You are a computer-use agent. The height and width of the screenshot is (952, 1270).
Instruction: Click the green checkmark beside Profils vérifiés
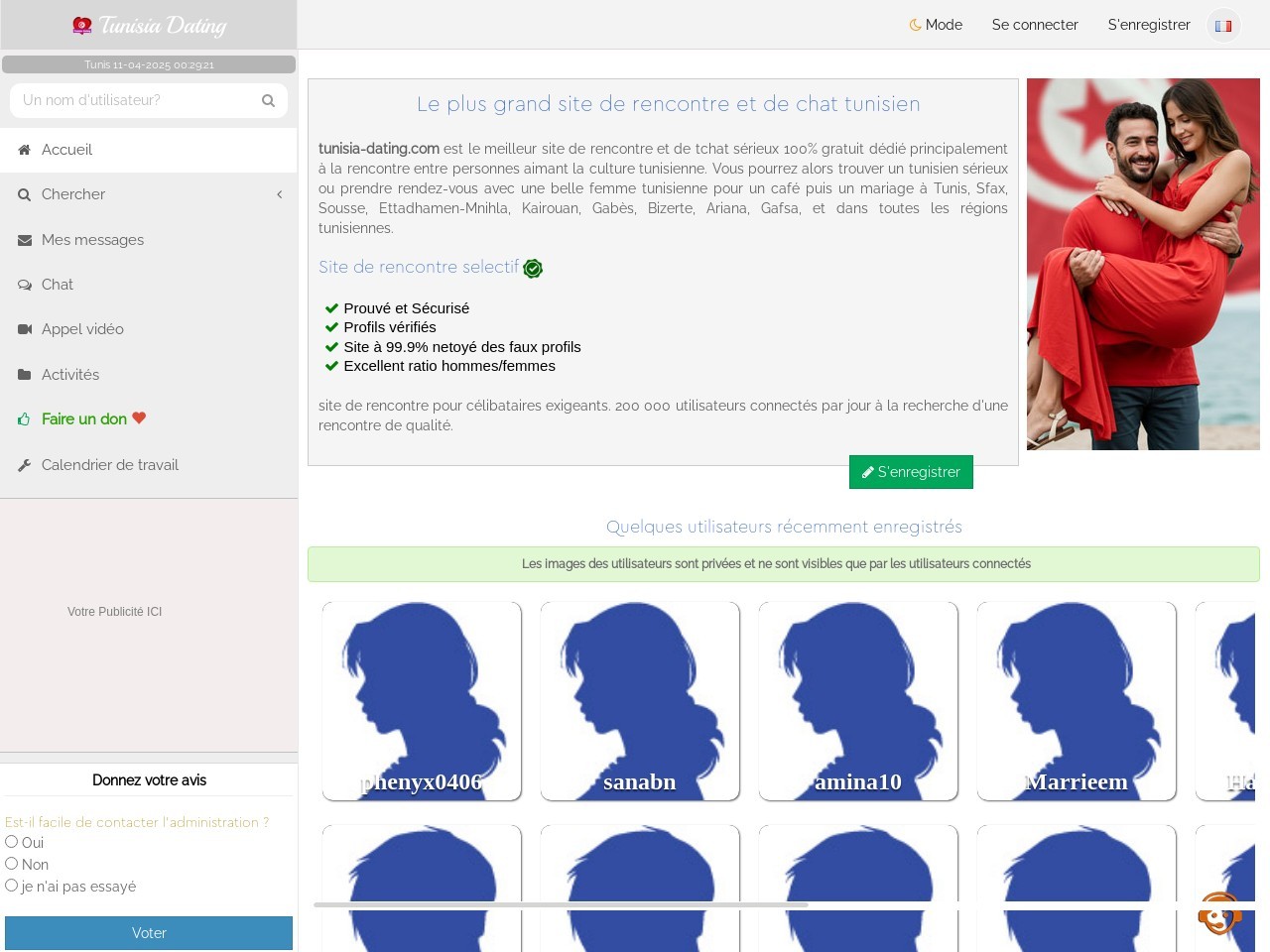pyautogui.click(x=332, y=327)
